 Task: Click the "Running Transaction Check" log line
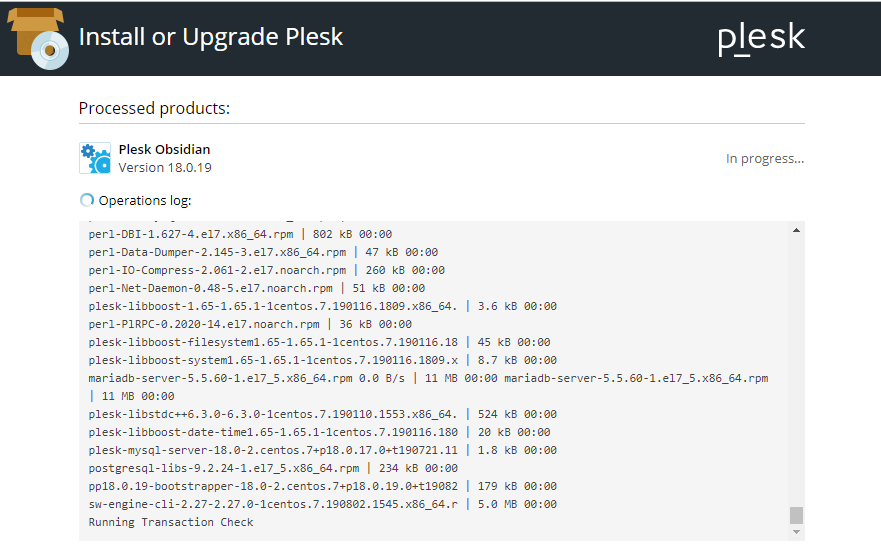(x=171, y=522)
